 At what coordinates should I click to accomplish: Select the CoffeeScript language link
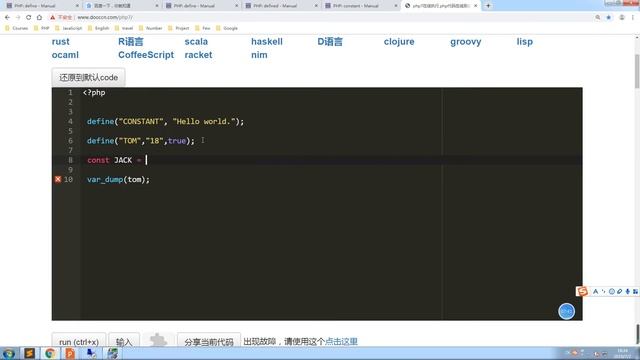146,55
